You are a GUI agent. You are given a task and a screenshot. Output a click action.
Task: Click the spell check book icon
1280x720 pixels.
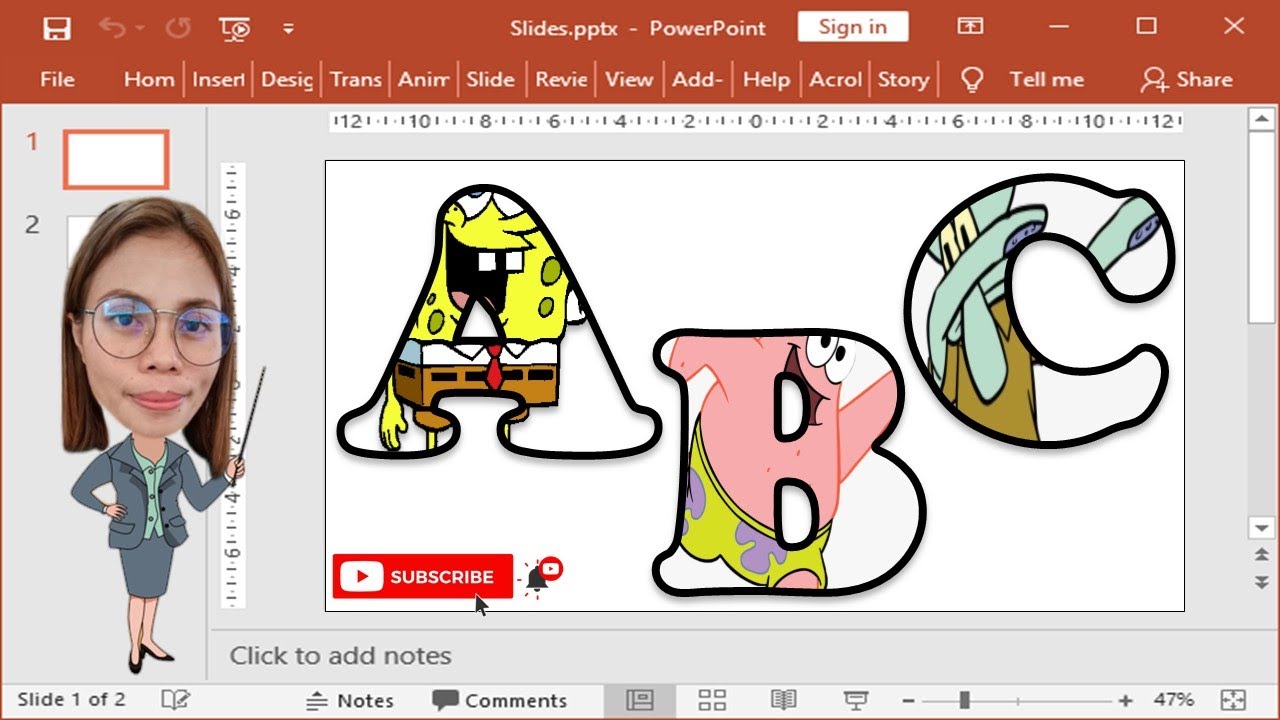(176, 700)
